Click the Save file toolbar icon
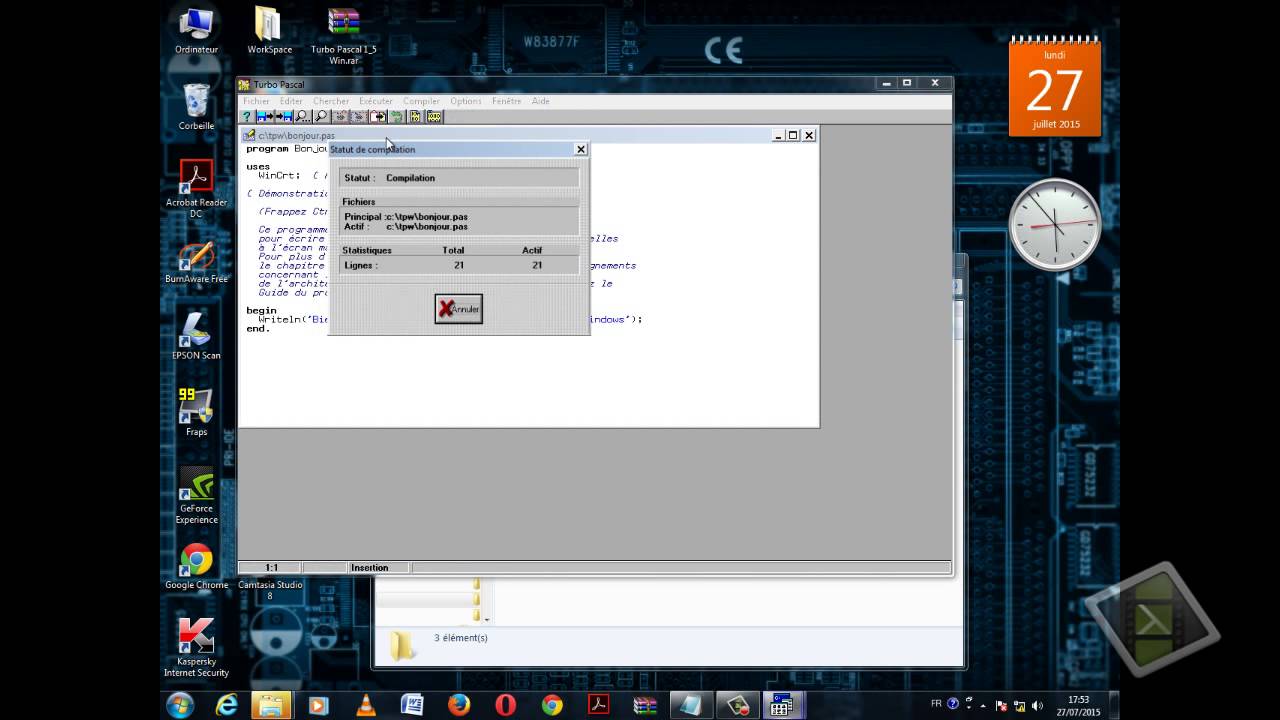Image resolution: width=1280 pixels, height=720 pixels. [284, 116]
